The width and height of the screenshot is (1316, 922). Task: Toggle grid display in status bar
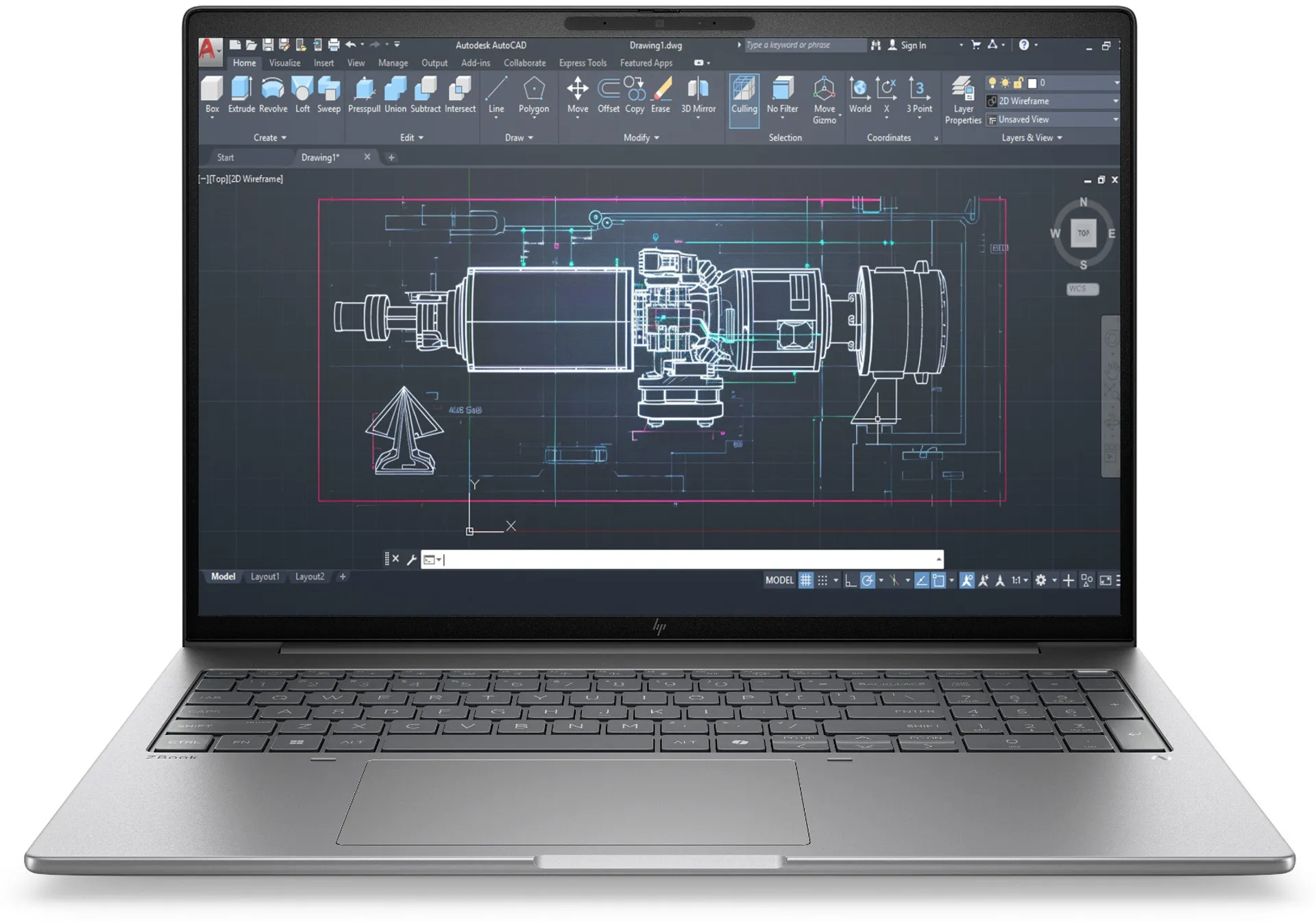pyautogui.click(x=806, y=581)
